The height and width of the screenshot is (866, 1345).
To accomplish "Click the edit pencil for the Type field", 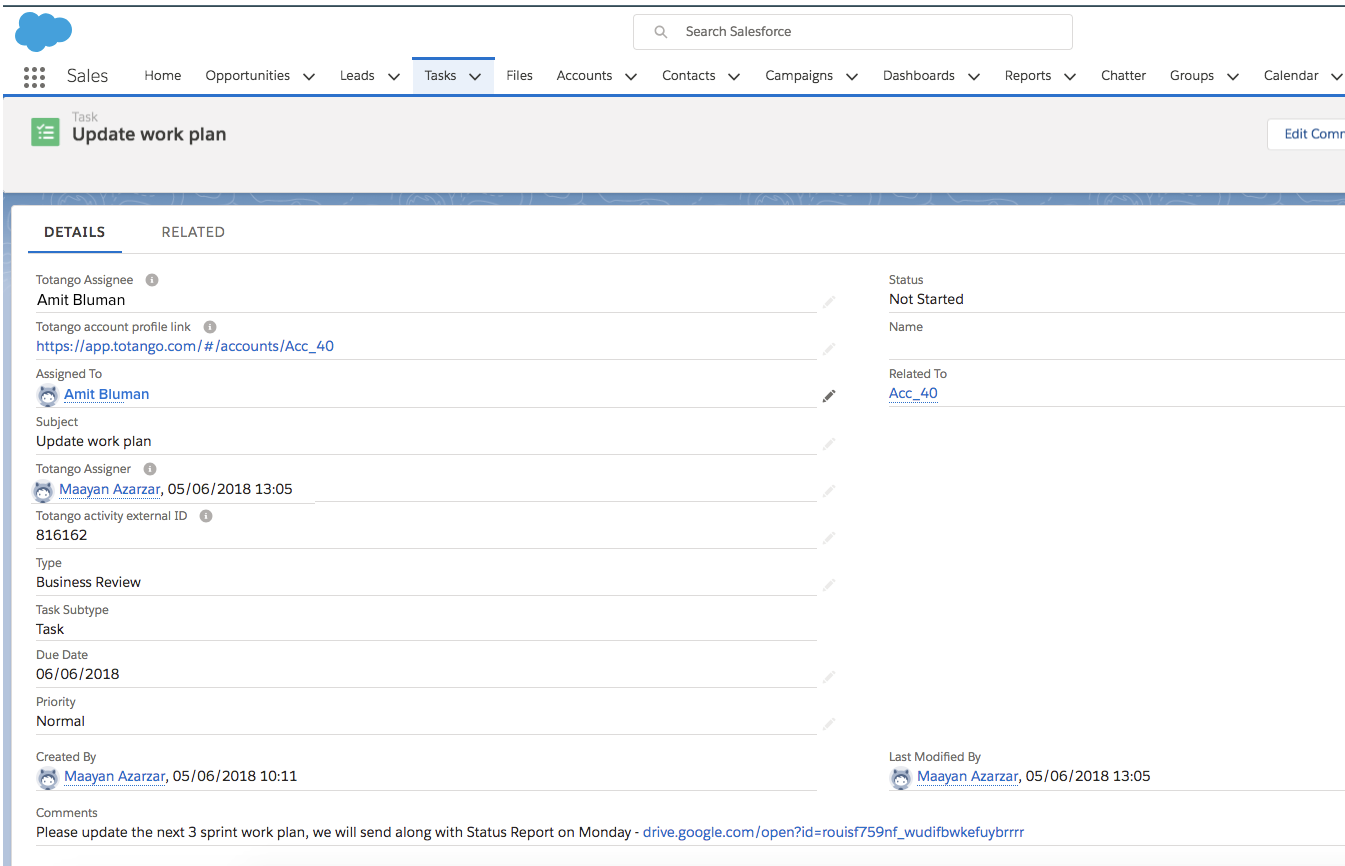I will point(828,584).
